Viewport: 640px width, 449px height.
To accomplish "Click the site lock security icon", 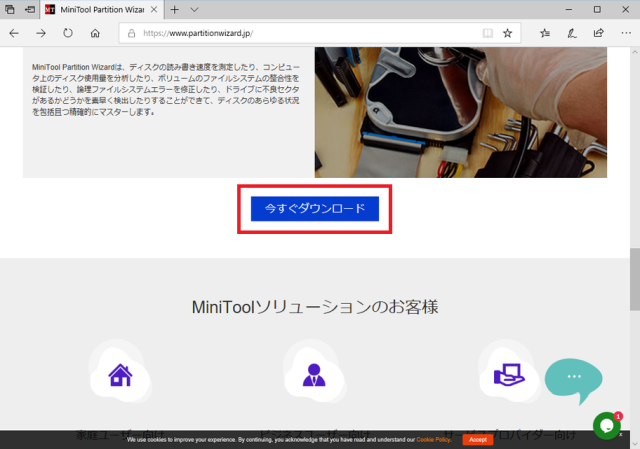I will coord(131,33).
